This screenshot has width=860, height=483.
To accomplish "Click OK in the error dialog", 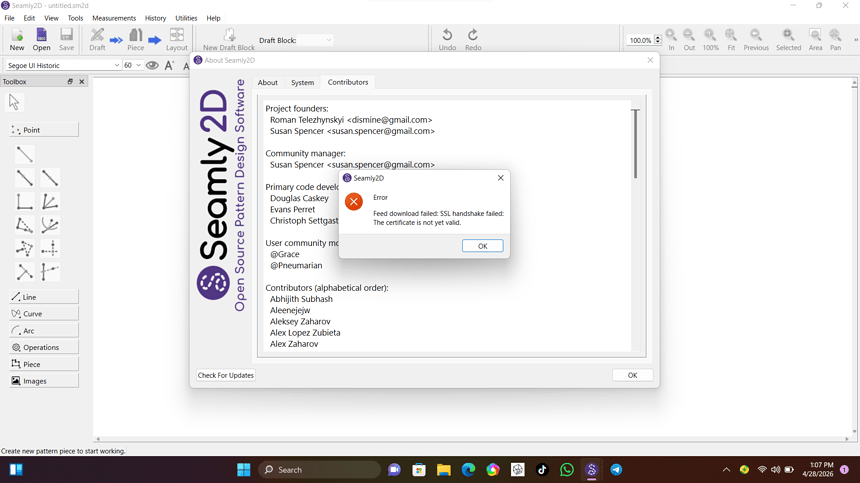I will [483, 246].
